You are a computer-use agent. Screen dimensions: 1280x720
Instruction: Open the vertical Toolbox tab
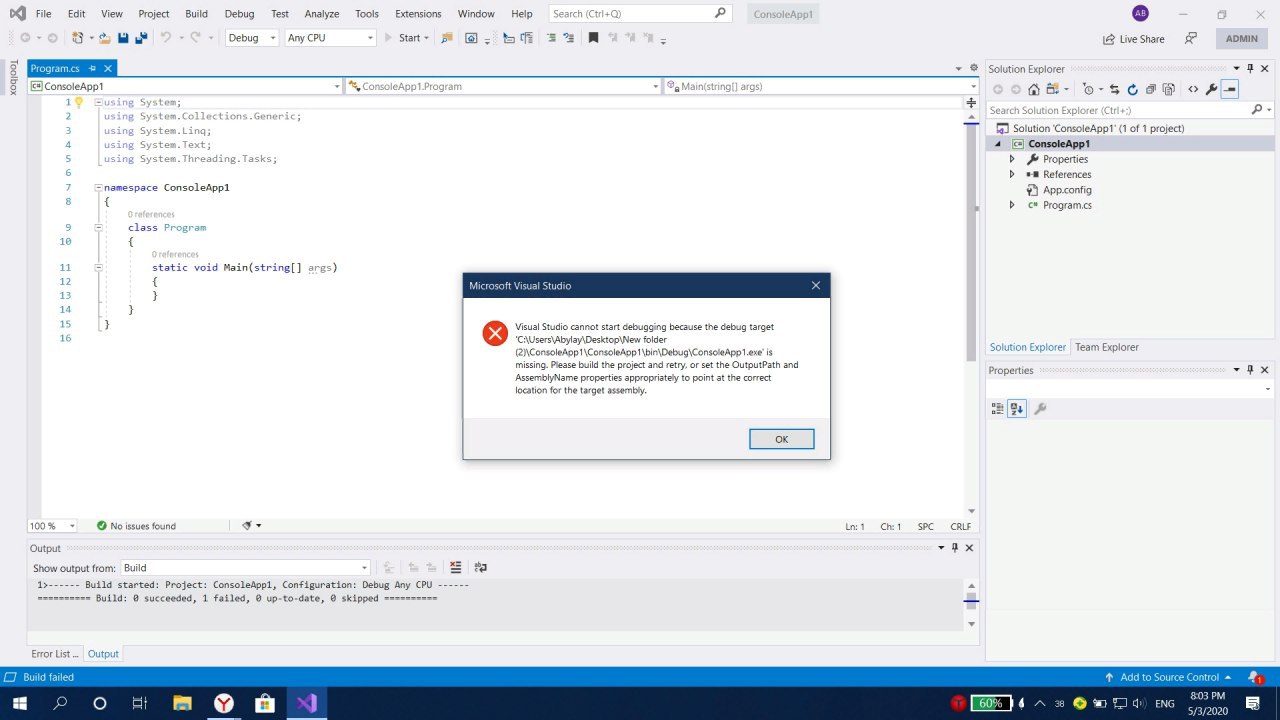coord(13,78)
